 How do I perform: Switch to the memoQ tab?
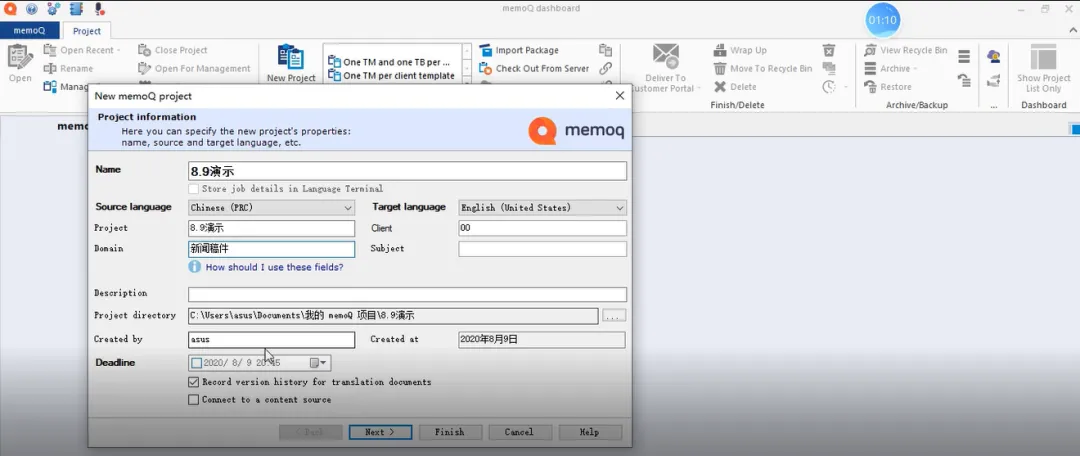click(x=30, y=31)
